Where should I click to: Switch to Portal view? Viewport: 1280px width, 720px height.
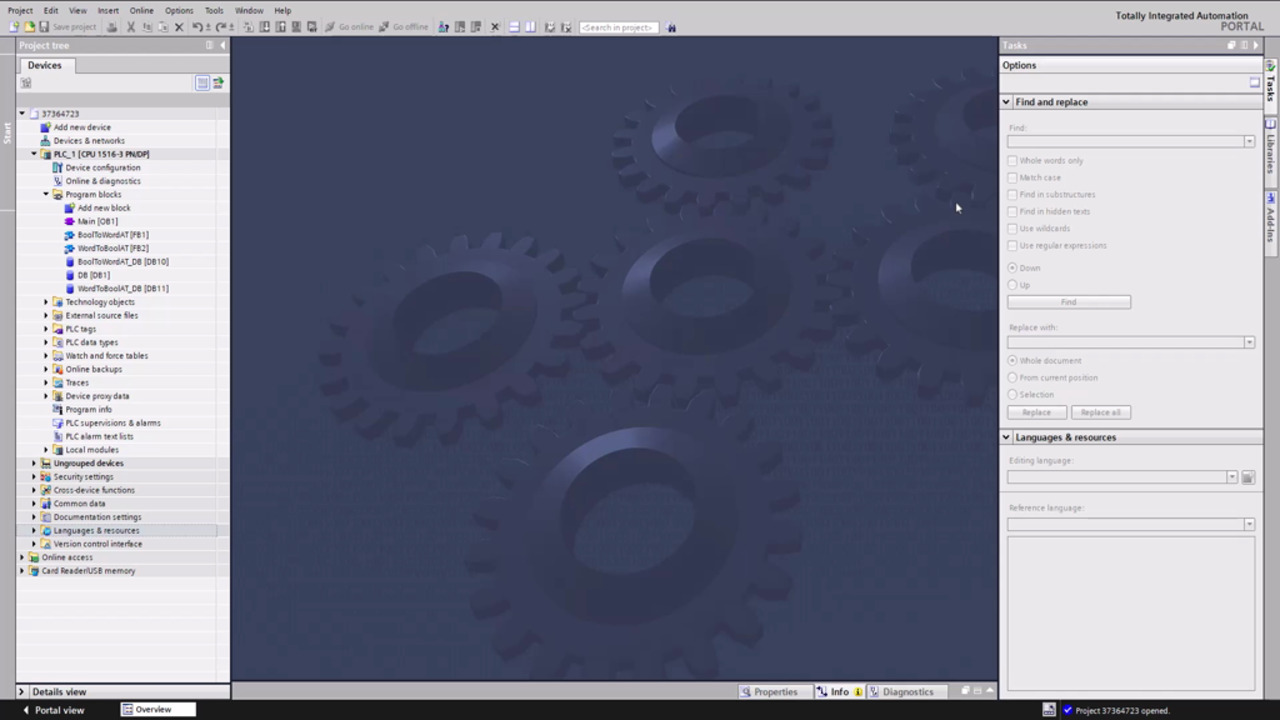[53, 710]
